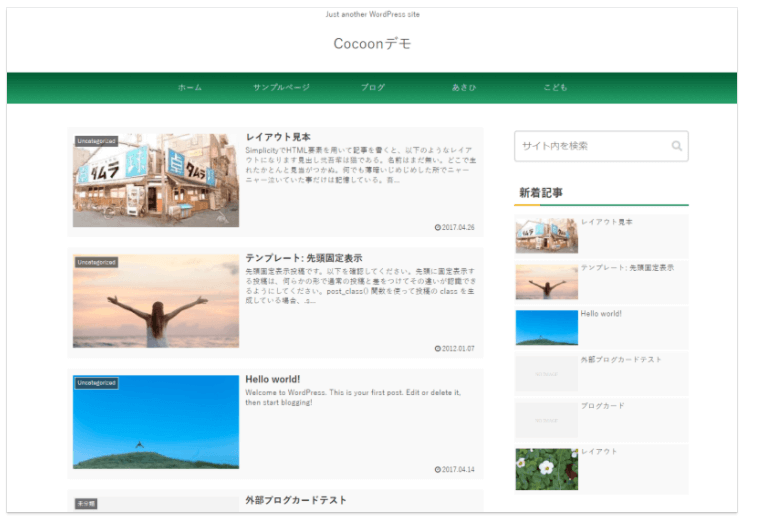763x529 pixels.
Task: Open the サンプルページ menu item
Action: click(281, 88)
